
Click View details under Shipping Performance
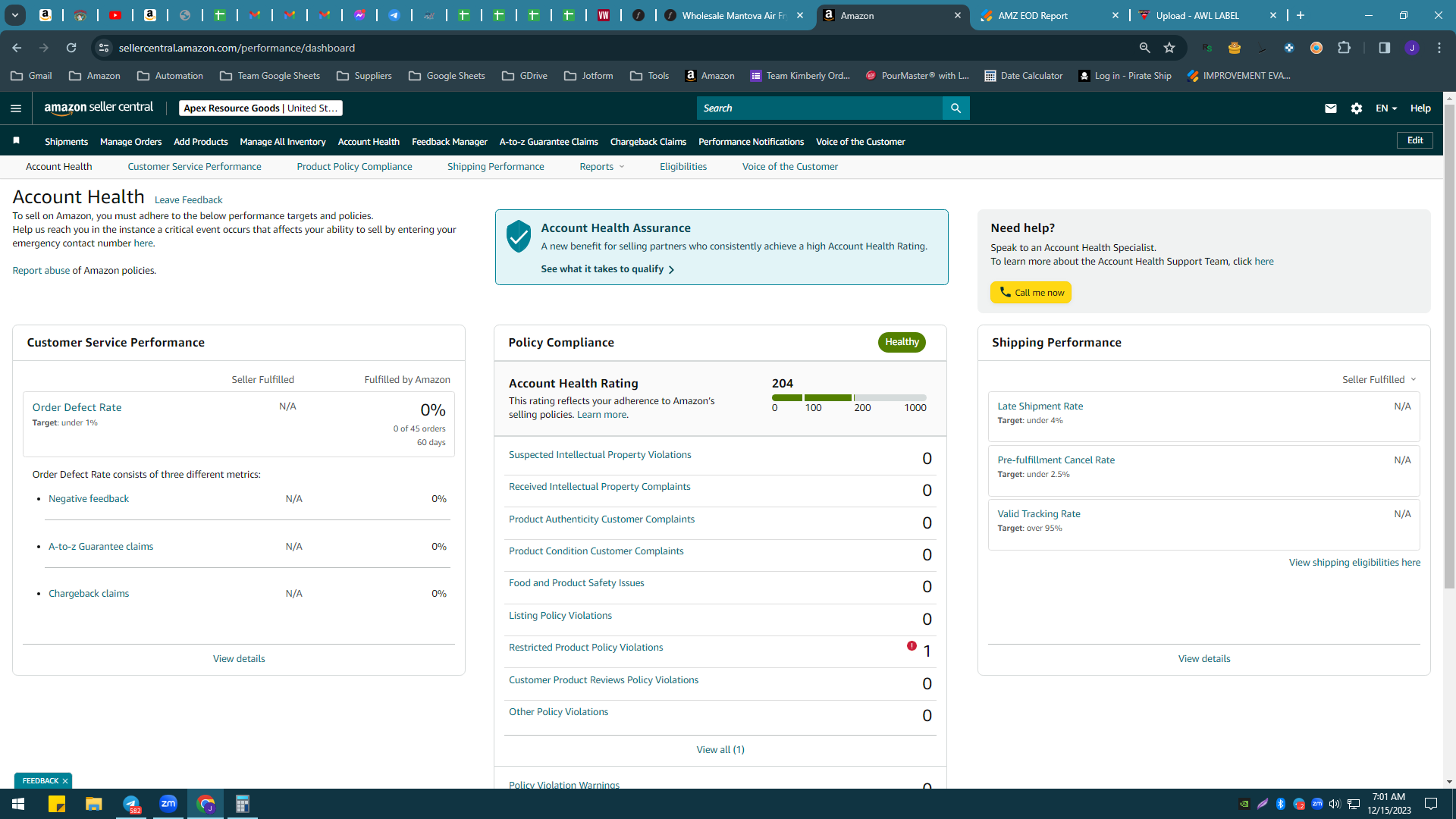pos(1204,659)
